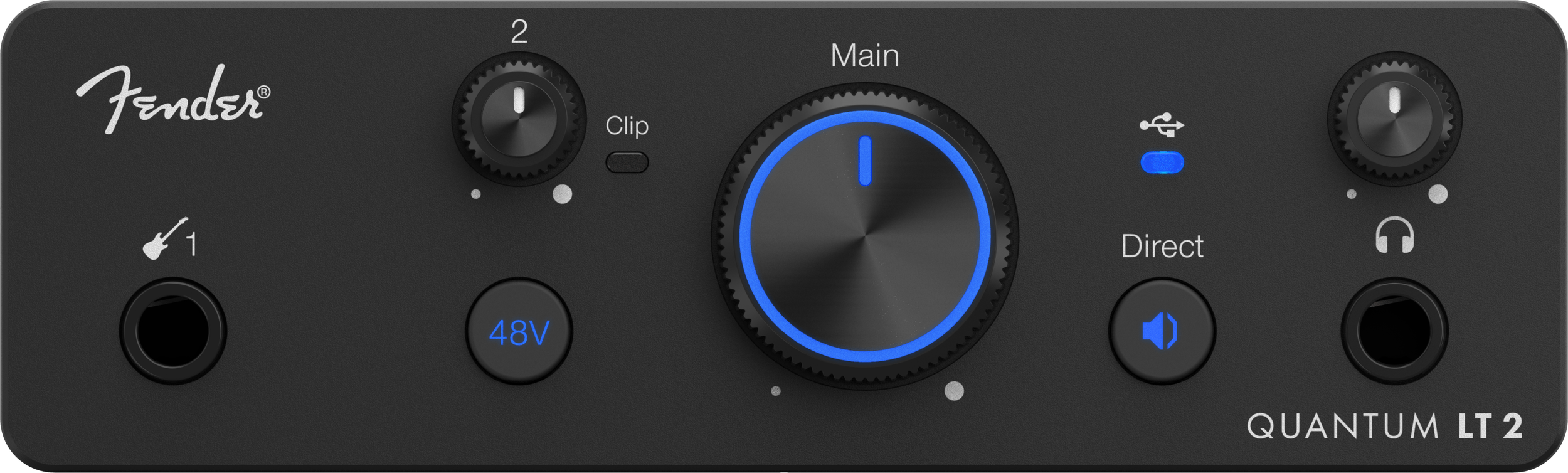Screen dimensions: 1568x473
Task: Click the headphone volume knob
Action: 1394,119
